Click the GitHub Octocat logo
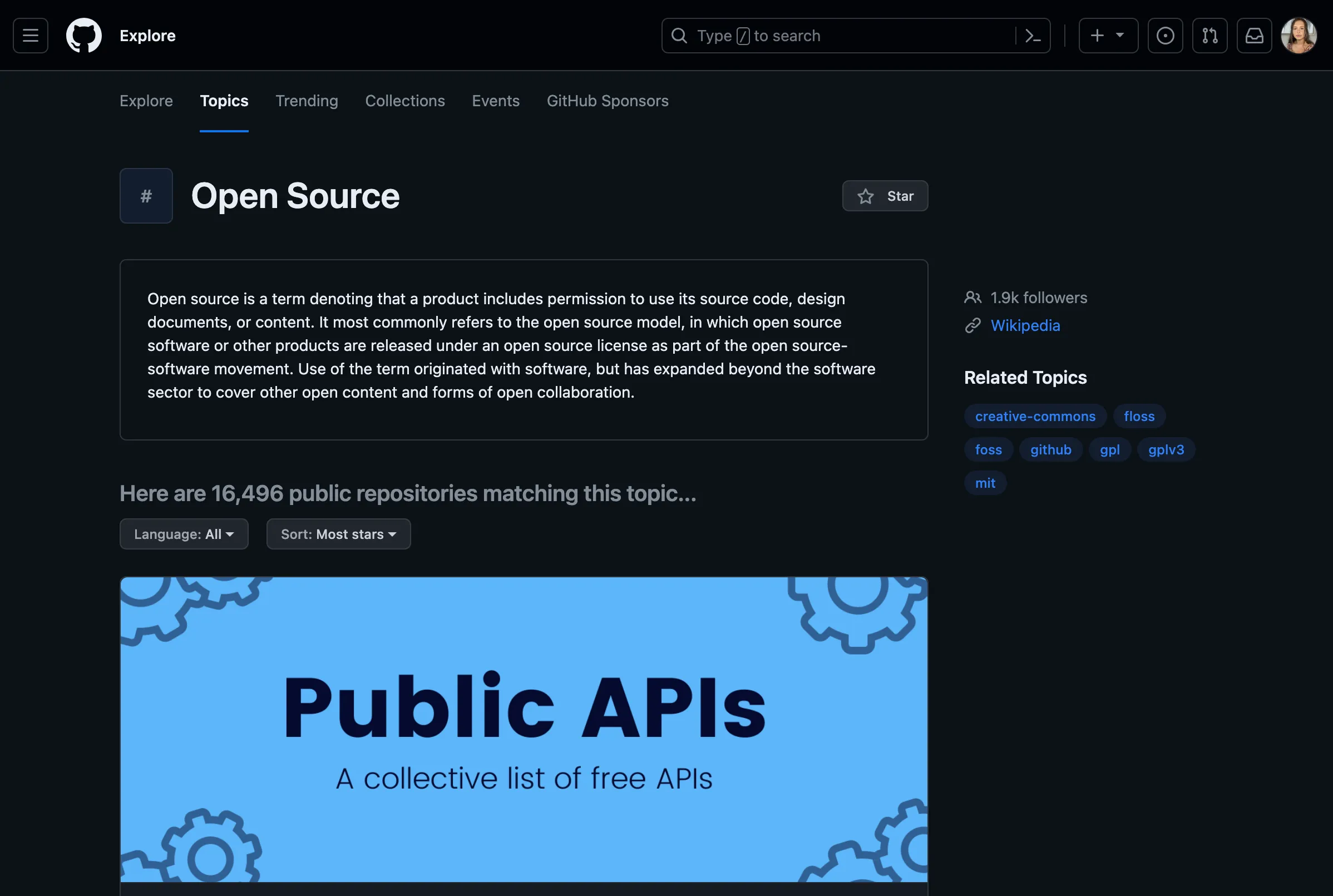Viewport: 1333px width, 896px height. [x=84, y=36]
